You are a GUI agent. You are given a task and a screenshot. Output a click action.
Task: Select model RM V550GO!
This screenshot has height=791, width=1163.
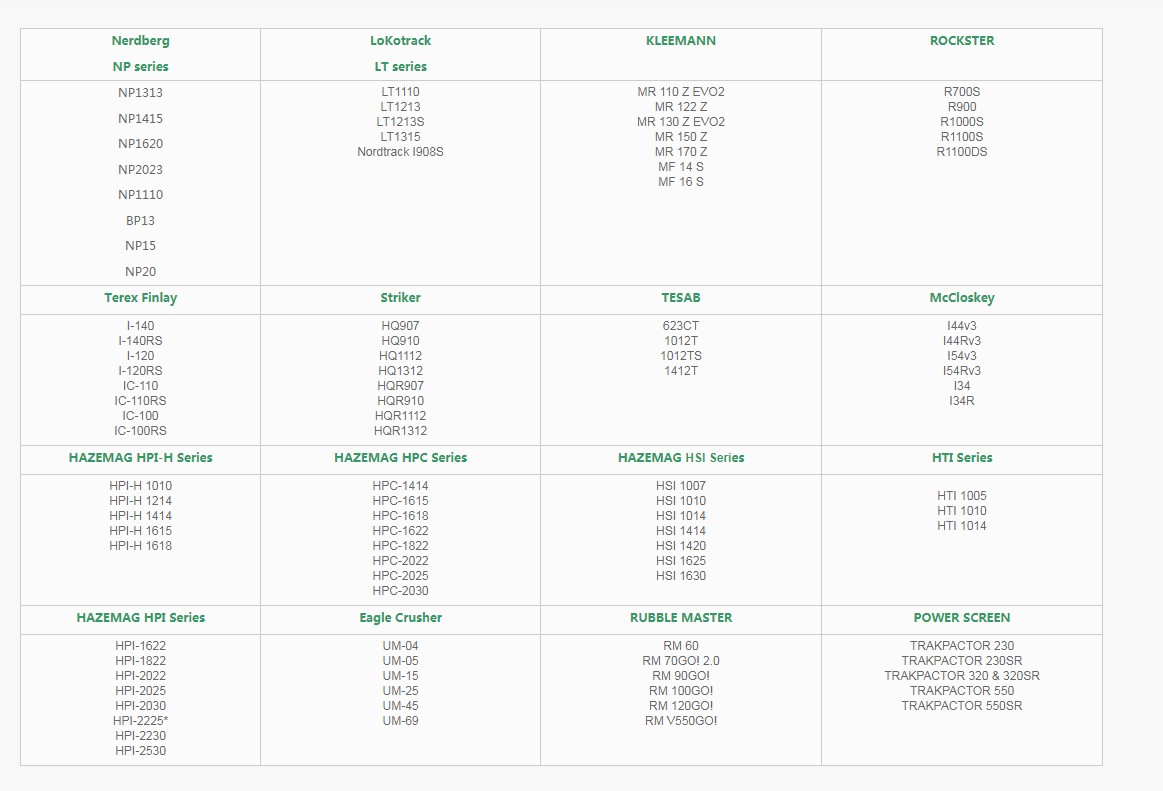point(681,721)
